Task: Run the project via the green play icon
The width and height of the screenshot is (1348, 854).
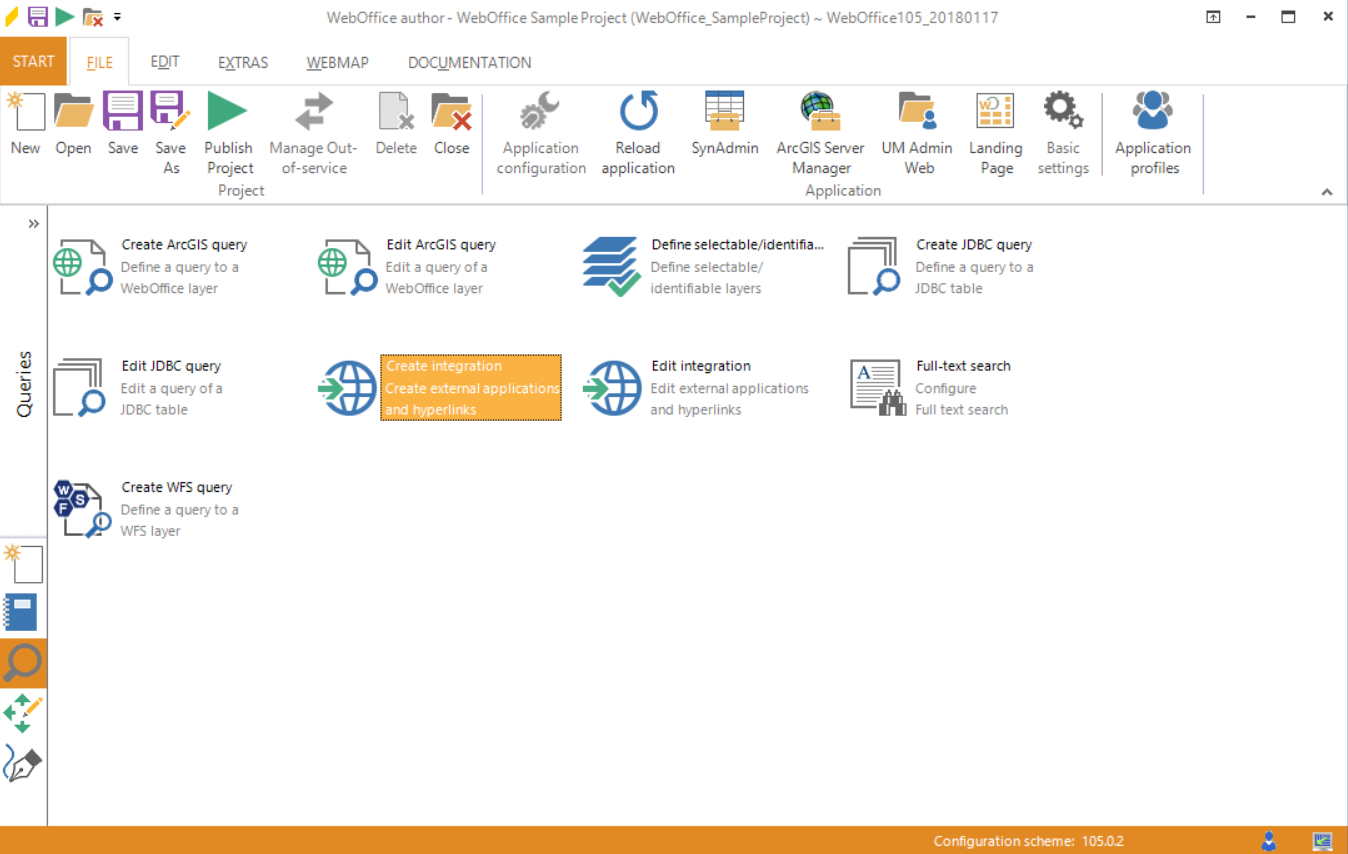Action: click(63, 16)
